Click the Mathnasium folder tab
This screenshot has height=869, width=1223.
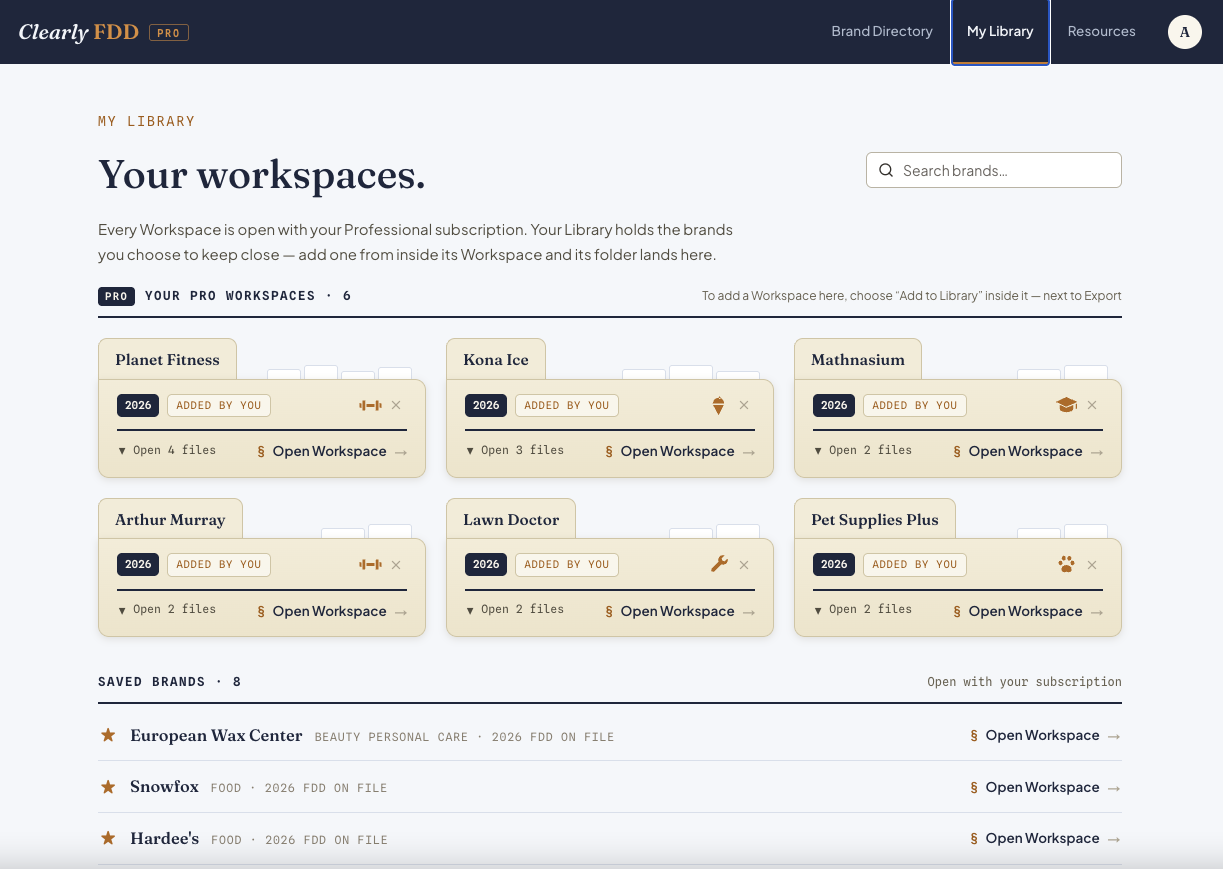[858, 359]
